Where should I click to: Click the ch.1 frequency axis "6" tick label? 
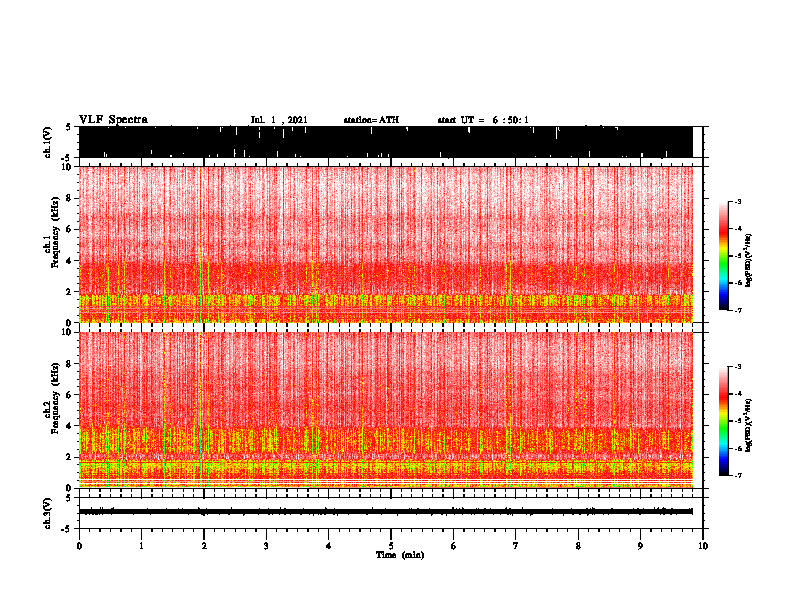pyautogui.click(x=69, y=229)
